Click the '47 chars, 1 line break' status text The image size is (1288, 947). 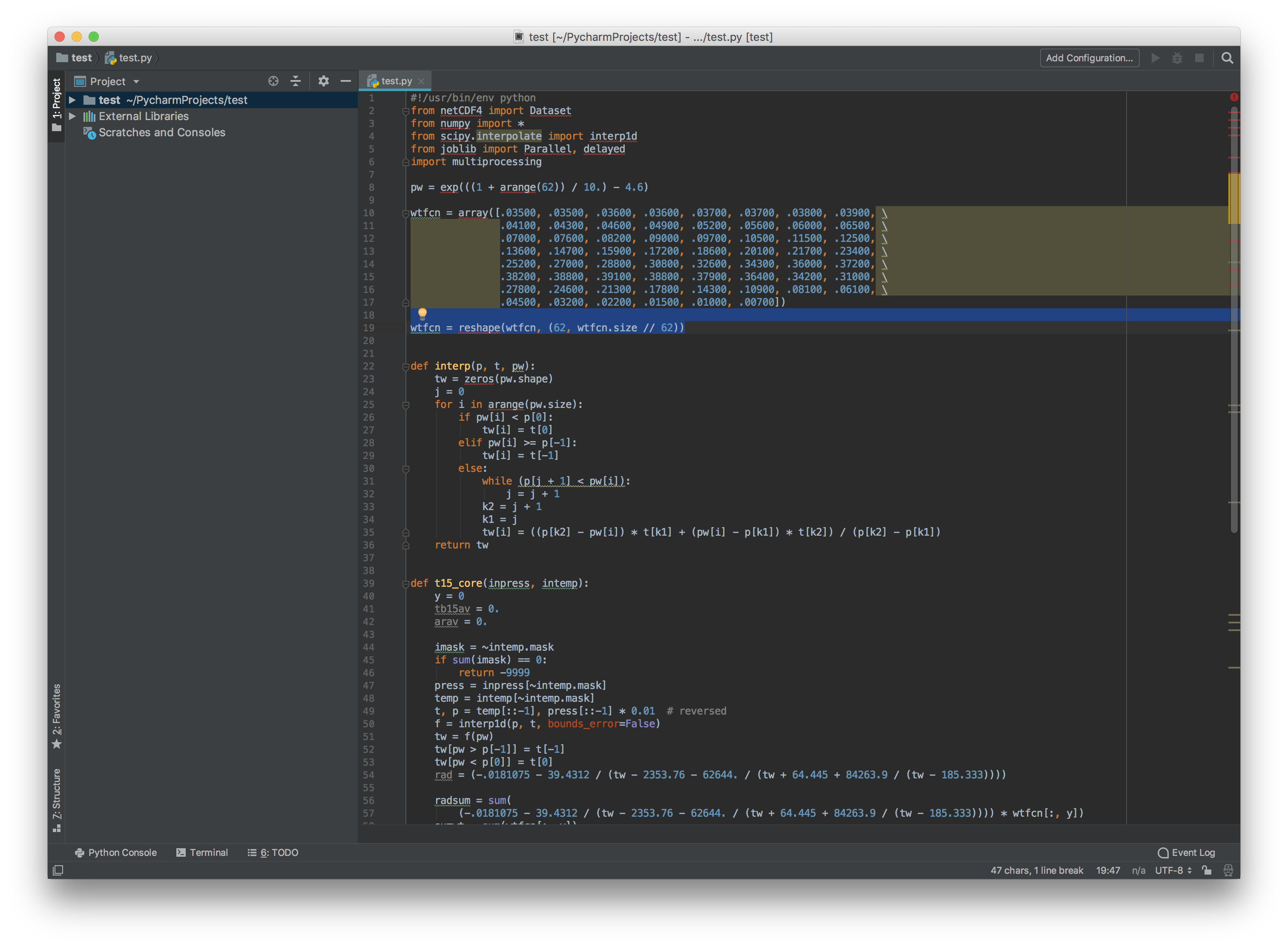tap(1037, 870)
